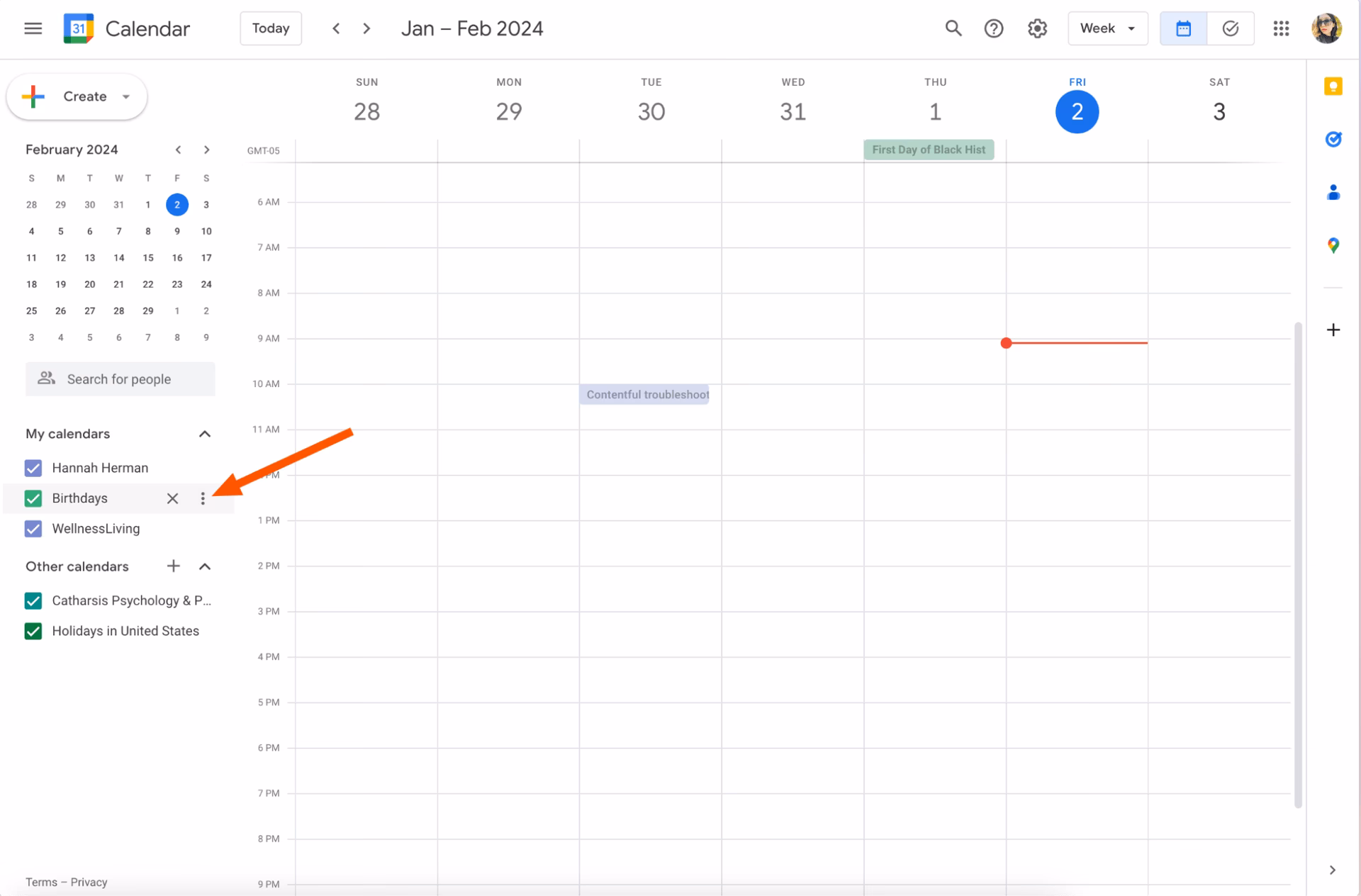This screenshot has height=896, width=1361.
Task: Select Sunday 28 column header
Action: [x=366, y=102]
